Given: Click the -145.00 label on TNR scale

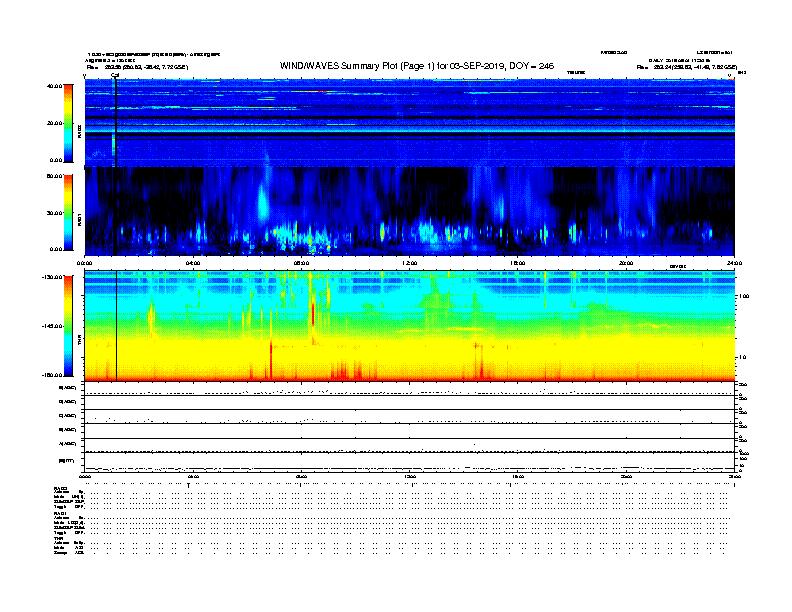Looking at the screenshot, I should point(53,326).
